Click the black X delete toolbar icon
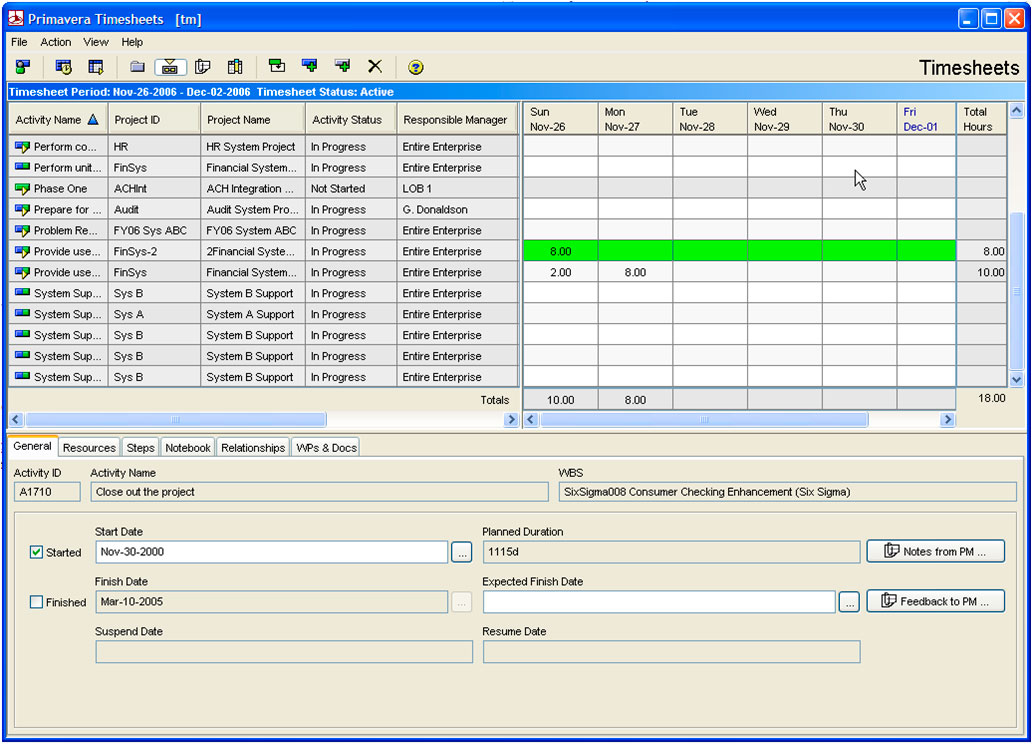The height and width of the screenshot is (745, 1032). tap(374, 66)
